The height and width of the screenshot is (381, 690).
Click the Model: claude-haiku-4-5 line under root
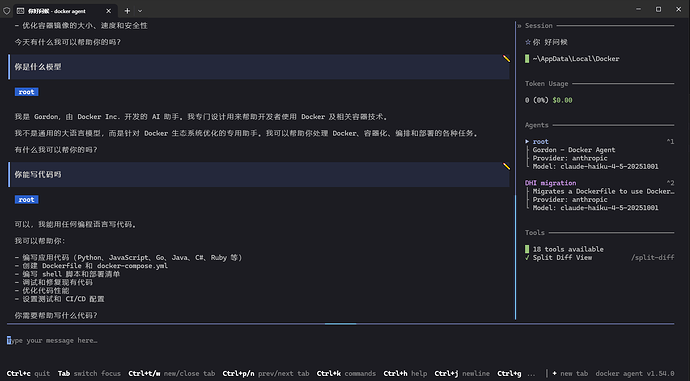(595, 167)
